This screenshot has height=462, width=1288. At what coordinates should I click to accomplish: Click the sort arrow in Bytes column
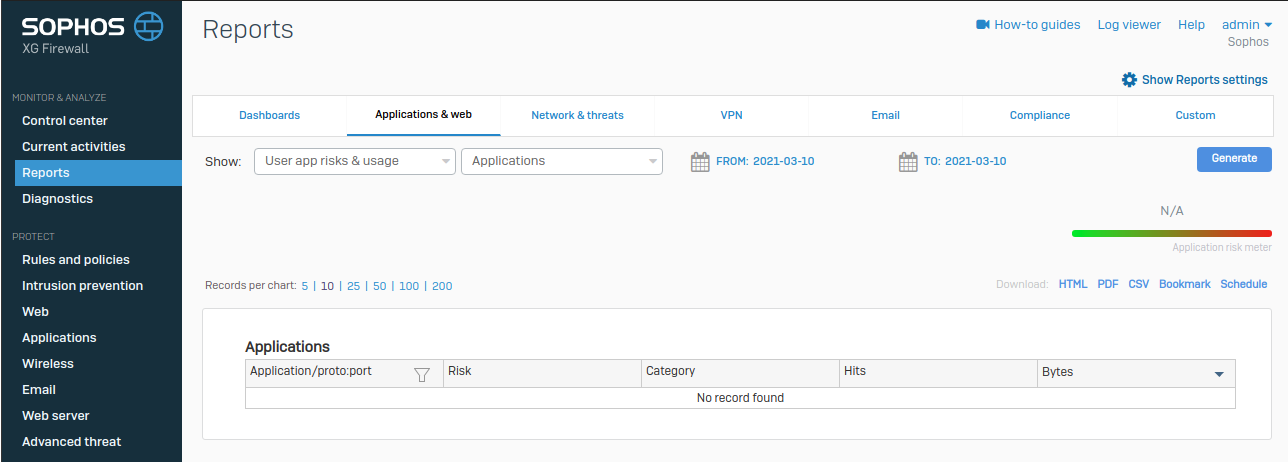point(1219,374)
